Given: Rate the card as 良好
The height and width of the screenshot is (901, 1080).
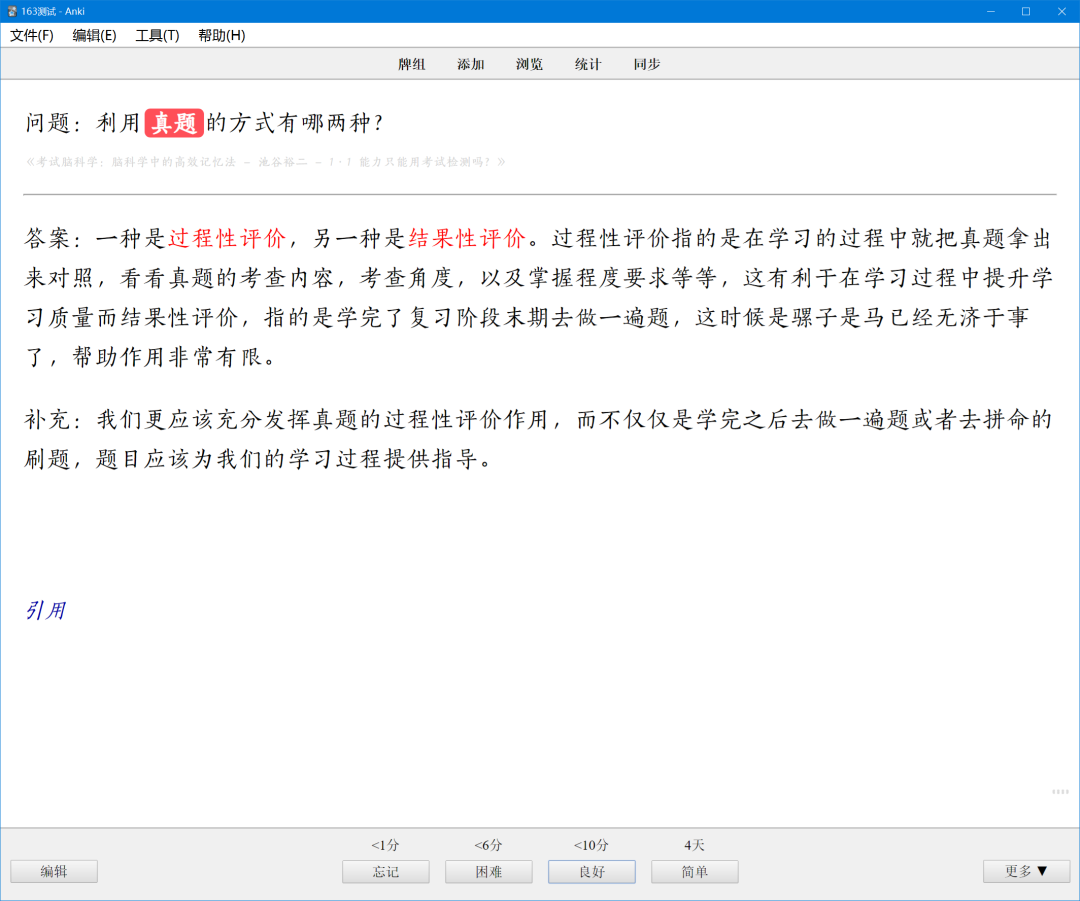Looking at the screenshot, I should click(592, 871).
